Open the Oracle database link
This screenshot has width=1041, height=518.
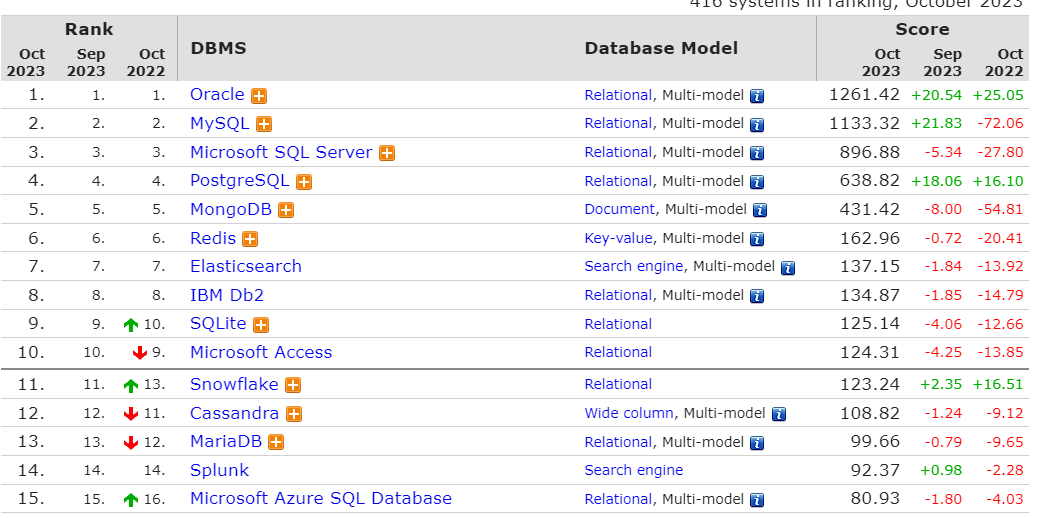pyautogui.click(x=217, y=94)
